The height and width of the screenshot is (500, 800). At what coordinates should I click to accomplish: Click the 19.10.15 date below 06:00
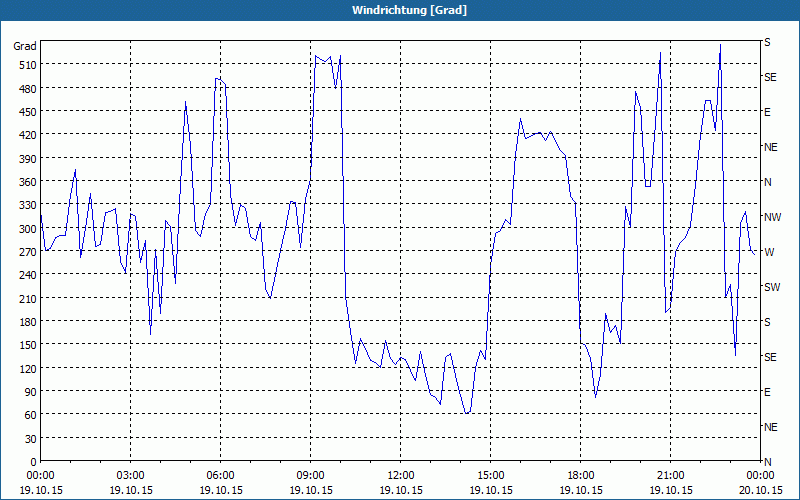coord(220,490)
